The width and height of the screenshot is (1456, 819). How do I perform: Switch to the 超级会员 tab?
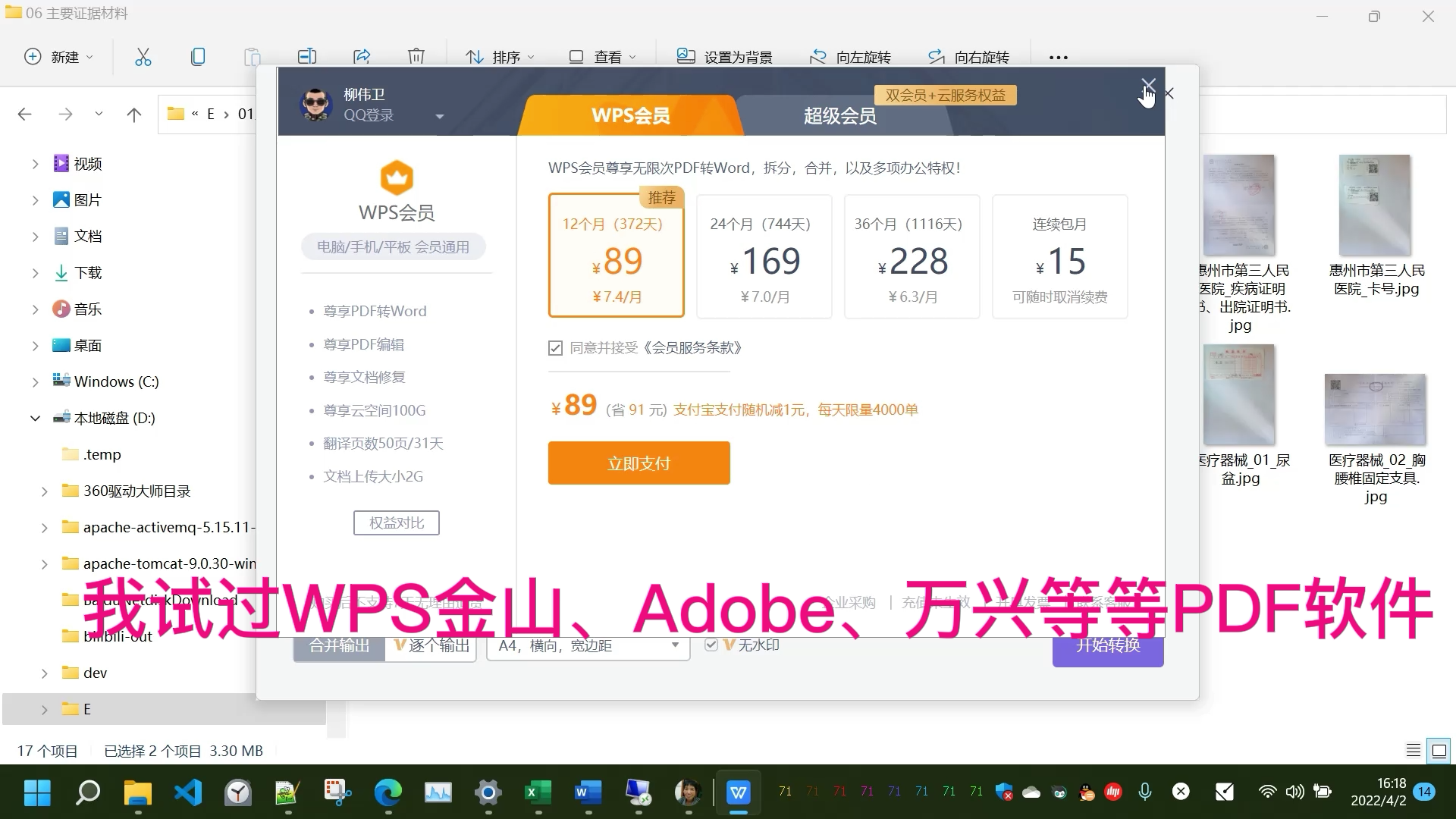pos(839,116)
